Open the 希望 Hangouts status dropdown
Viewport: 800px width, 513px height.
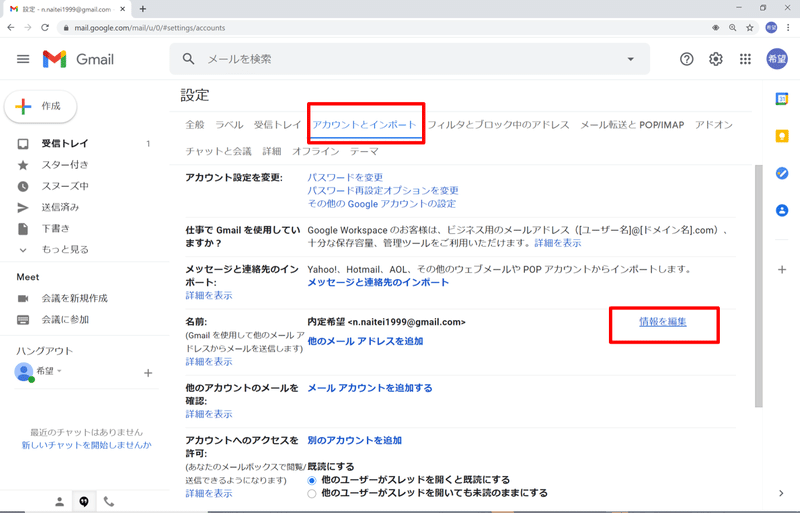click(x=59, y=371)
